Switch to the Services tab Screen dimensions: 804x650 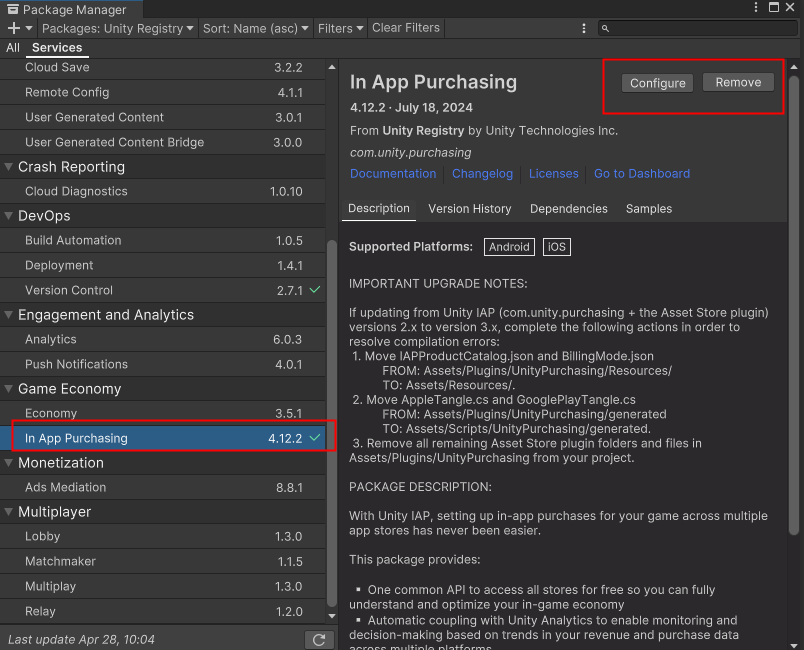click(x=57, y=48)
